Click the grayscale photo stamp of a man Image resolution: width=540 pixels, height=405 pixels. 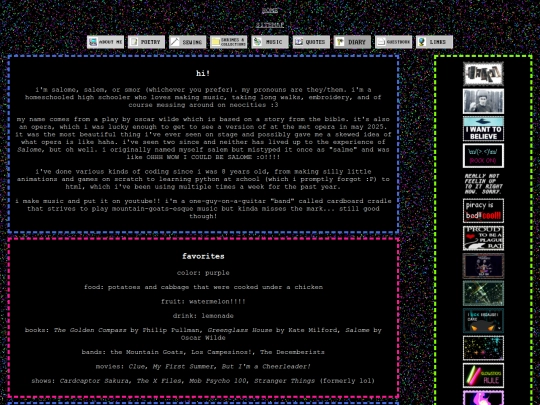pyautogui.click(x=483, y=101)
